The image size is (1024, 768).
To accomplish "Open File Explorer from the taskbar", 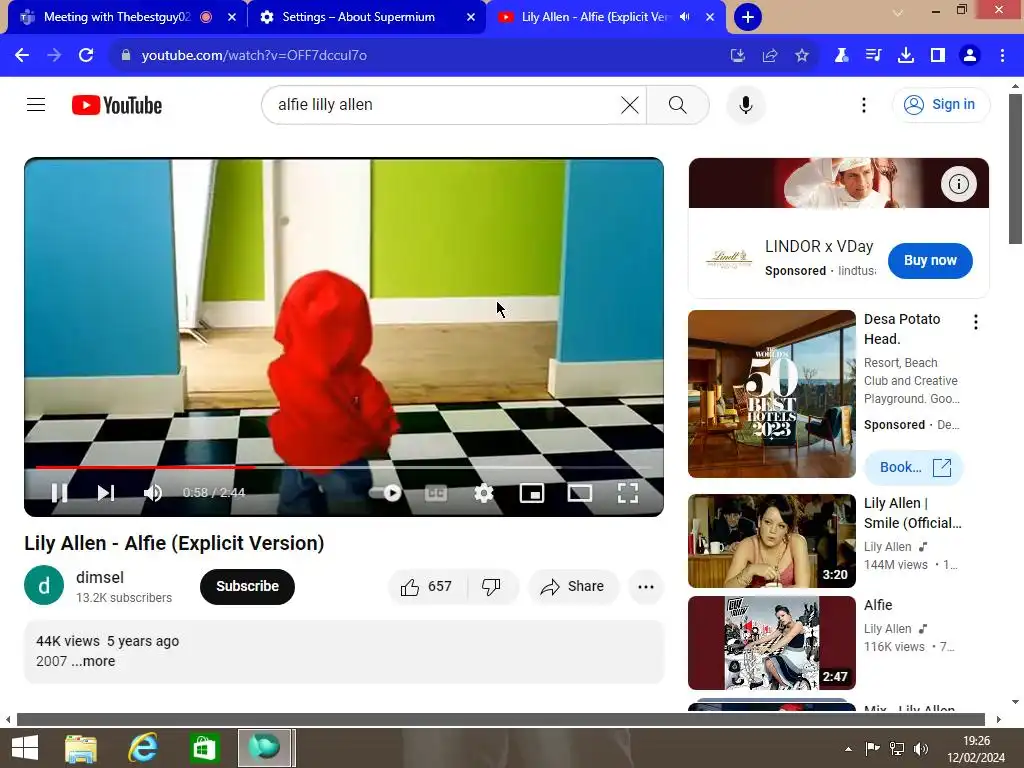I will pos(81,748).
